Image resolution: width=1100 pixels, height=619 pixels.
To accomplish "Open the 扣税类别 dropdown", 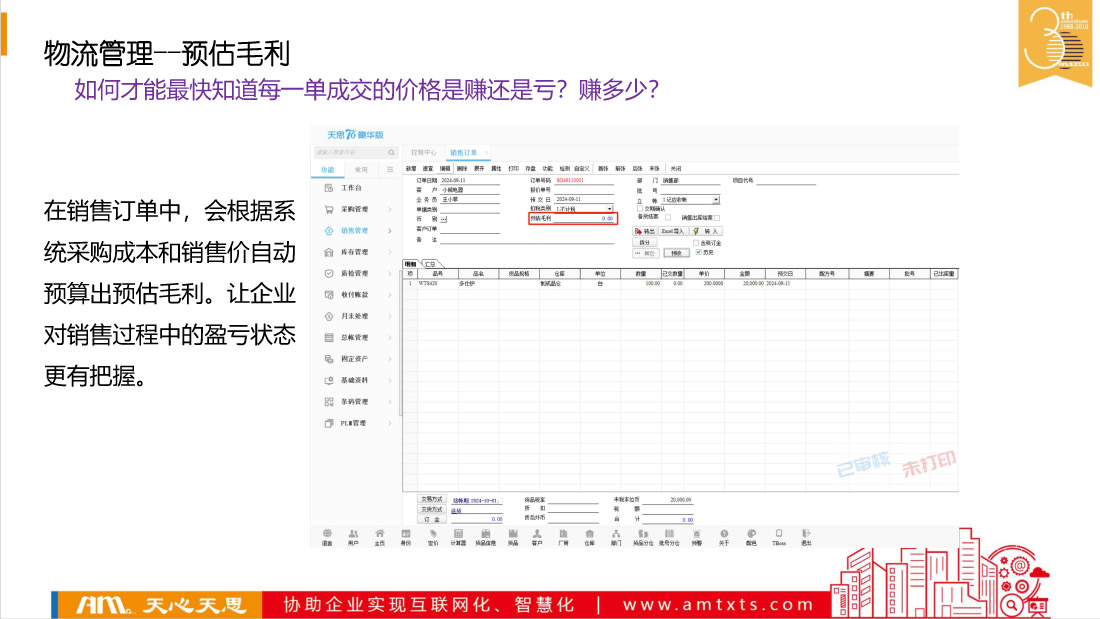I will [x=610, y=208].
